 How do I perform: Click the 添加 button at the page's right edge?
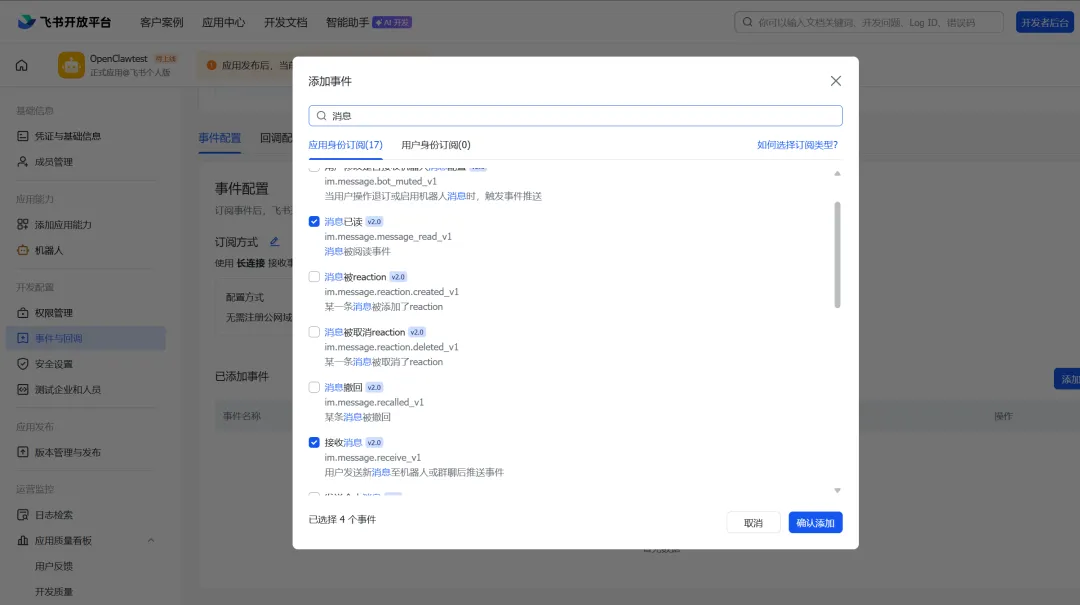[1067, 379]
